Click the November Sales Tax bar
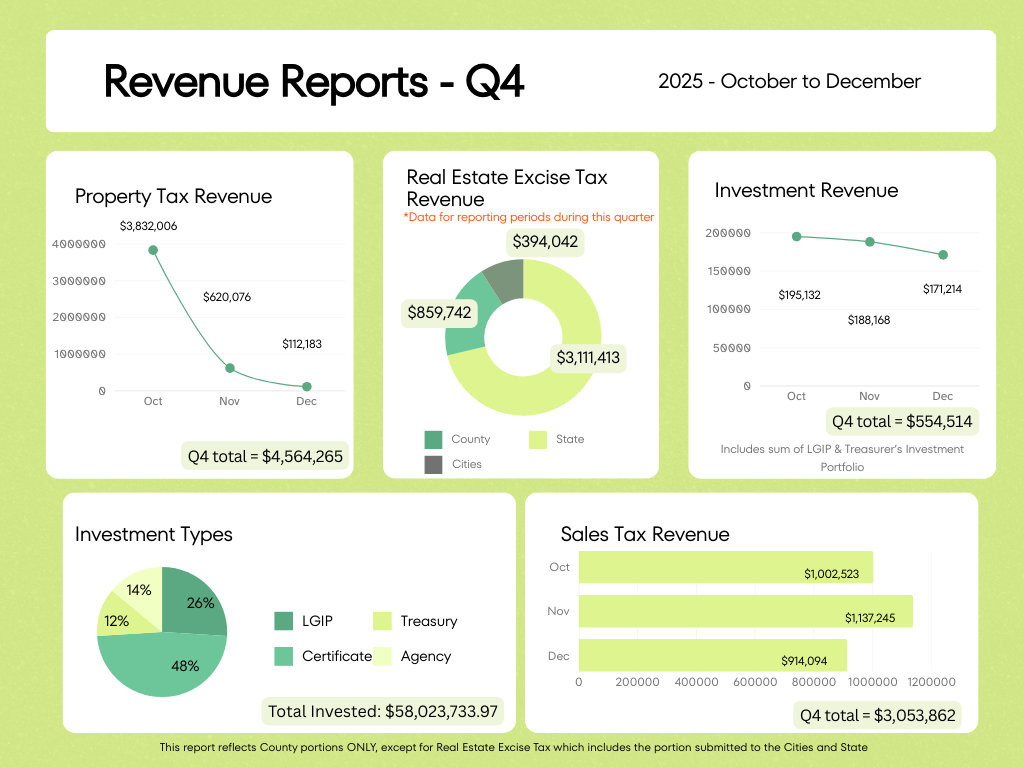This screenshot has width=1024, height=768. coord(745,611)
